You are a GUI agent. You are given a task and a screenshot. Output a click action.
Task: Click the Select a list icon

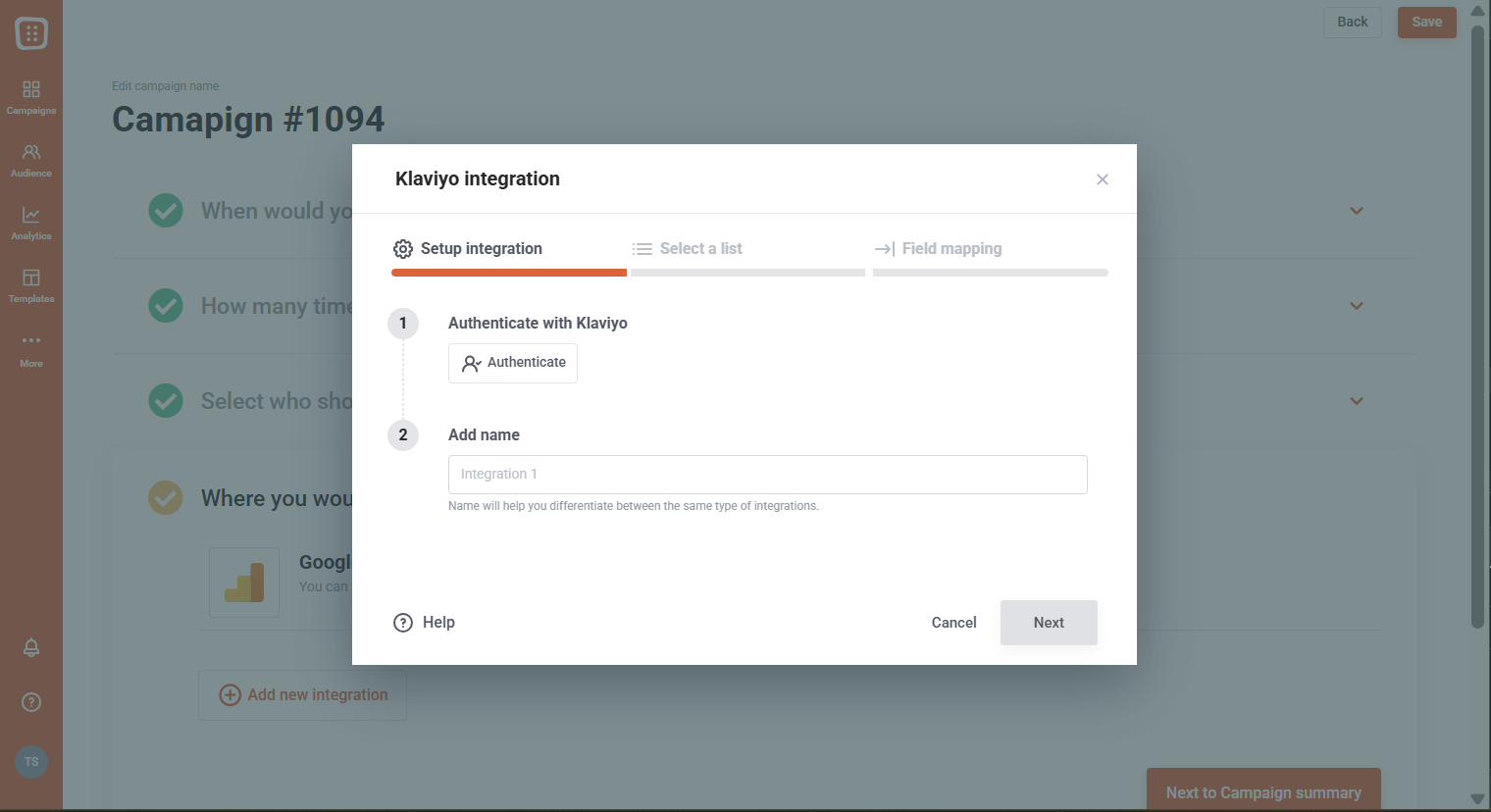643,249
